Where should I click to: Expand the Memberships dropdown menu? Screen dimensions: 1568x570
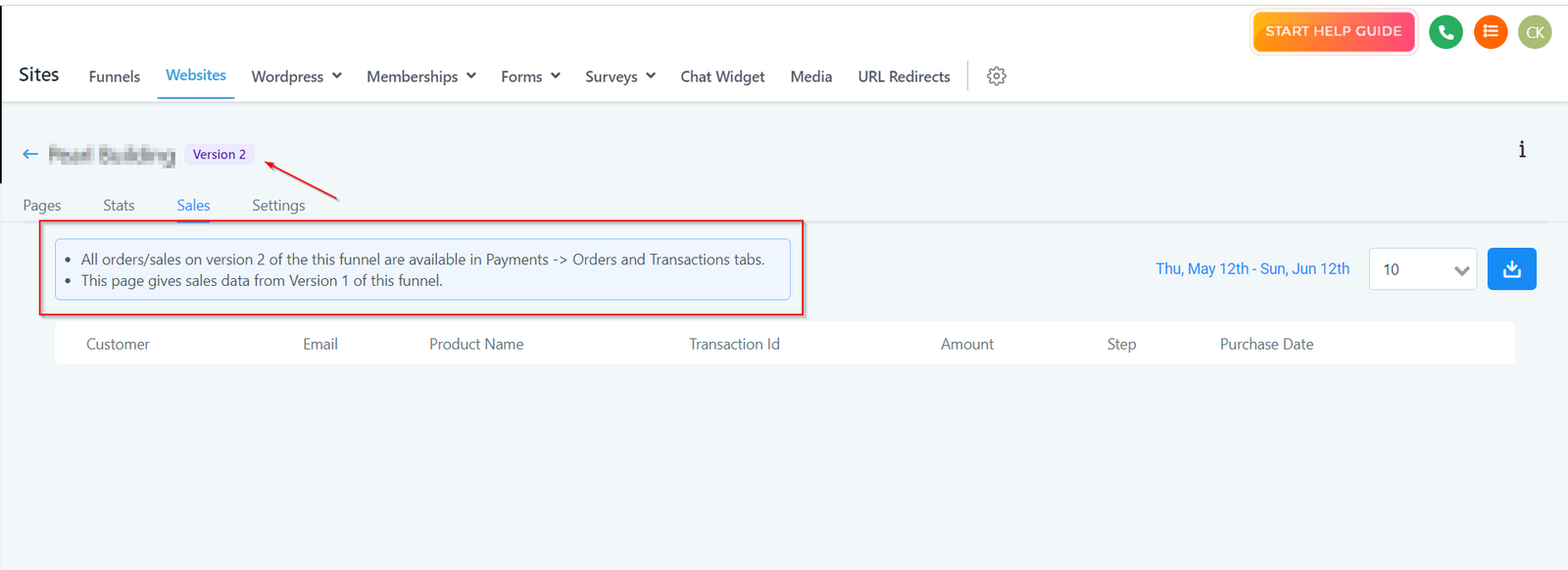(420, 76)
